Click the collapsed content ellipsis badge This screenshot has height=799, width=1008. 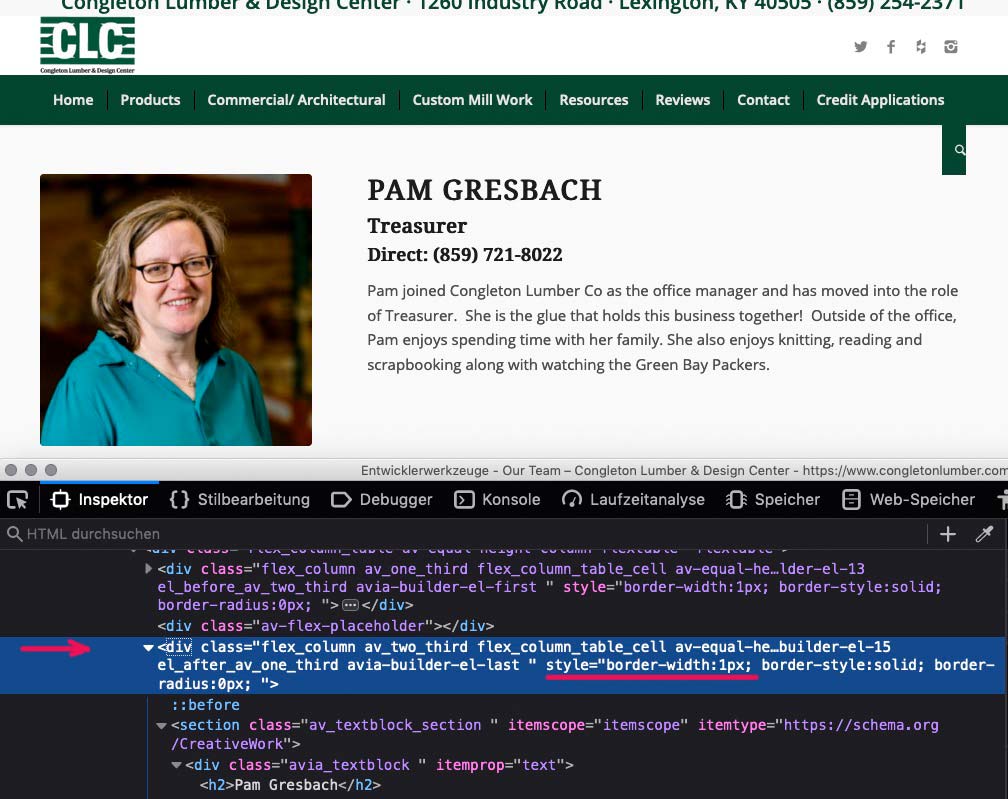click(x=350, y=605)
